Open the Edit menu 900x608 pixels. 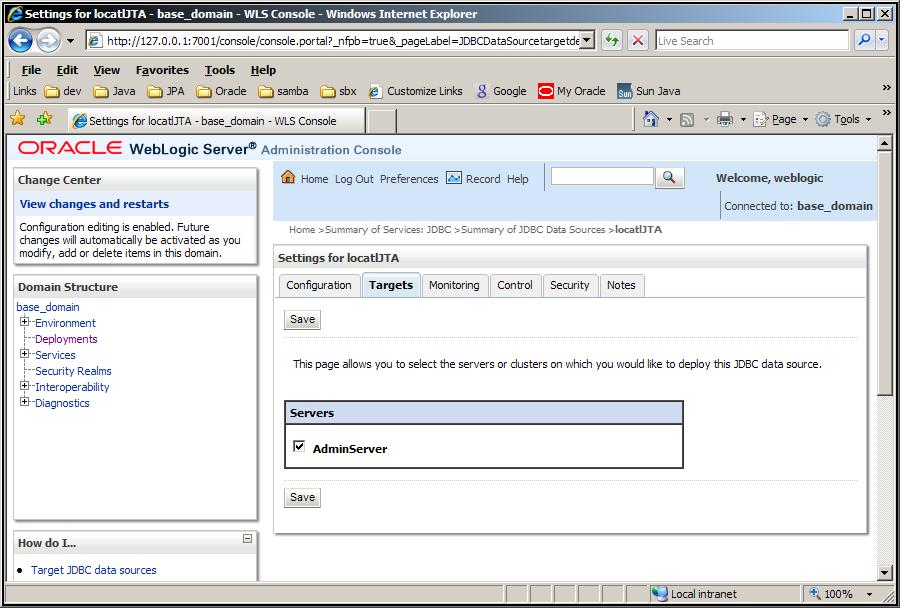point(67,70)
